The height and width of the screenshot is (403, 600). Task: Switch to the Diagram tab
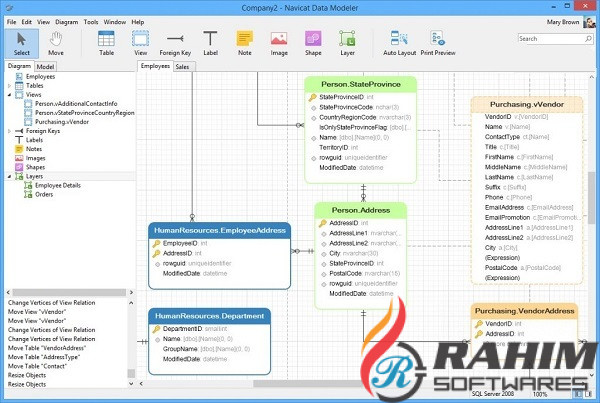pos(19,66)
